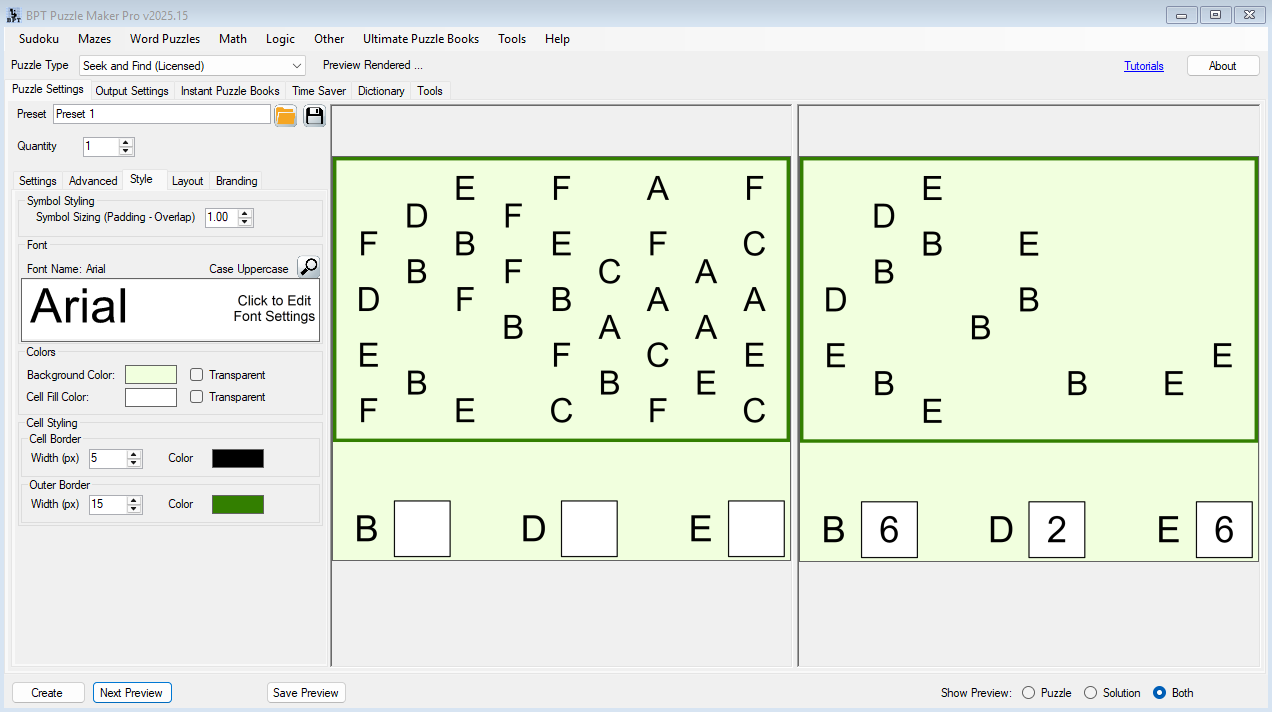Select the Puzzle preview radio button
1272x712 pixels.
pyautogui.click(x=1028, y=693)
